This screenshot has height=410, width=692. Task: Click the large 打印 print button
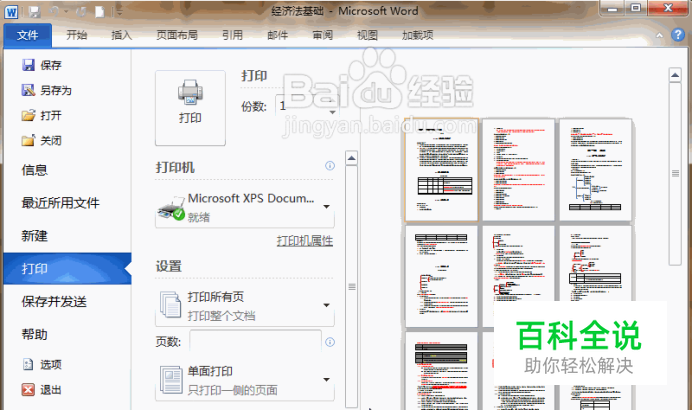[190, 108]
